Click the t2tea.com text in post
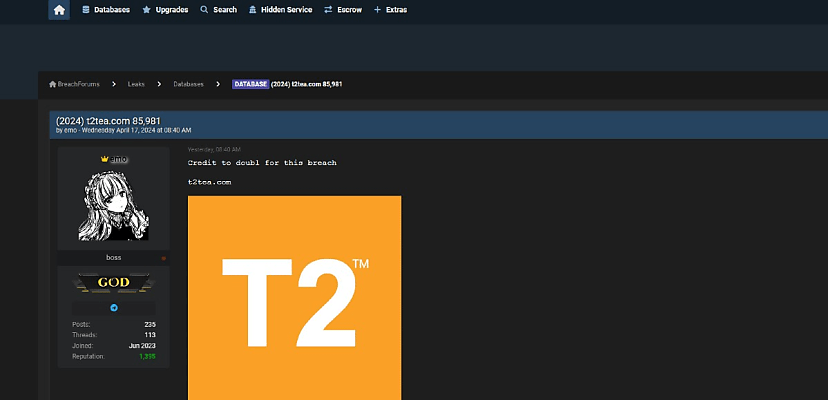This screenshot has height=400, width=828. 210,182
